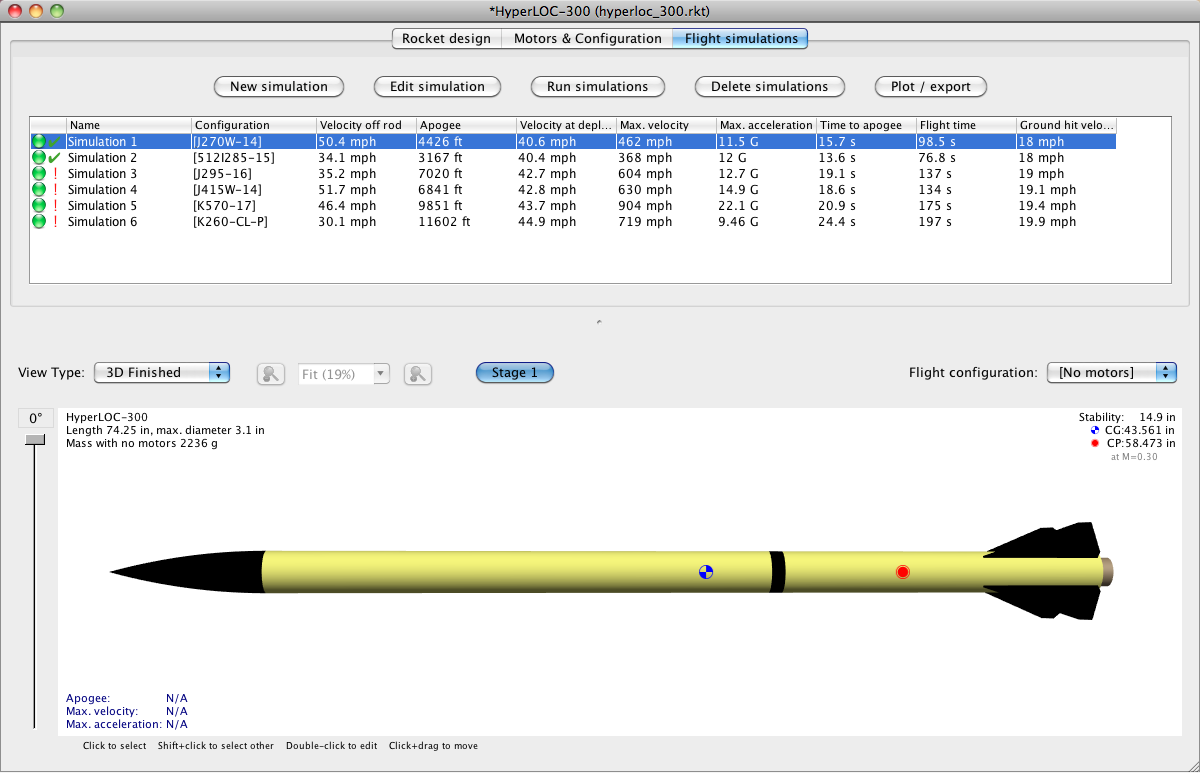
Task: Click the green checkmark icon for Simulation 2
Action: [54, 158]
